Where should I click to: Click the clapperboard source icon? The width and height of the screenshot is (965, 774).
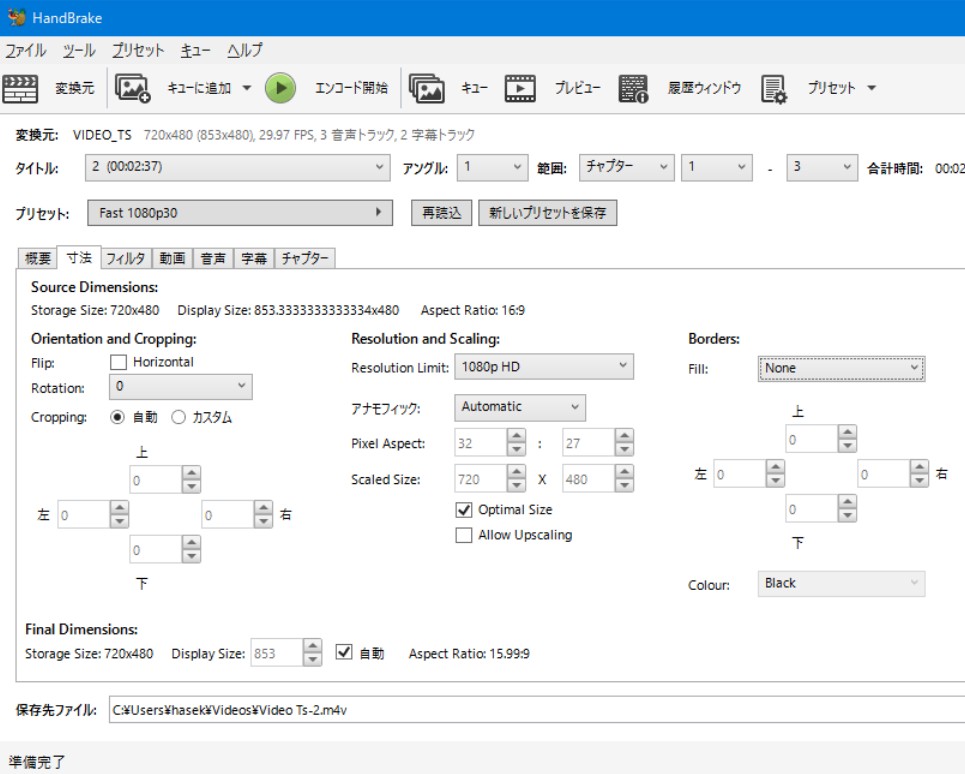pos(20,88)
